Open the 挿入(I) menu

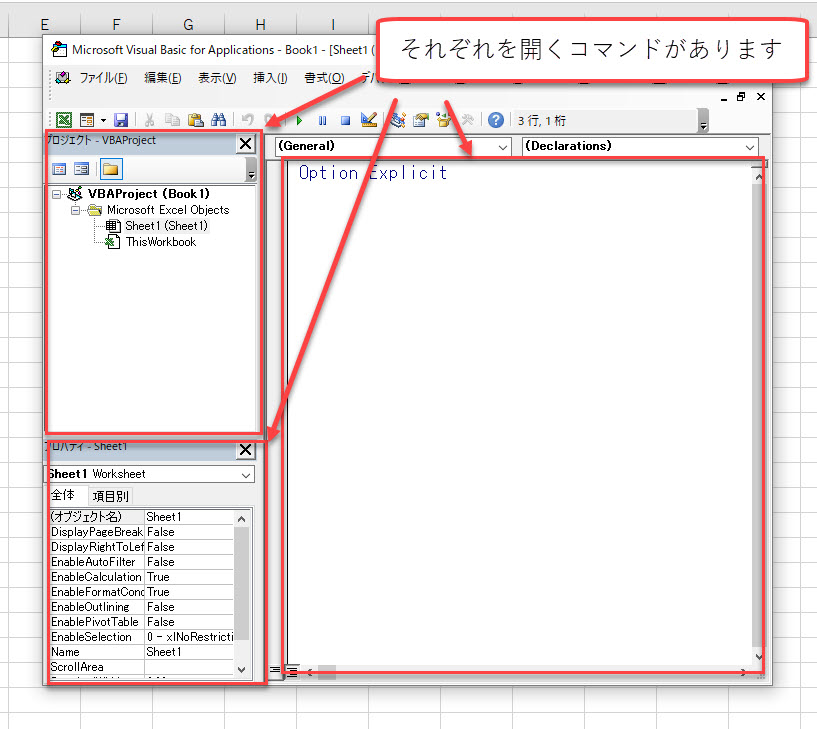point(270,78)
